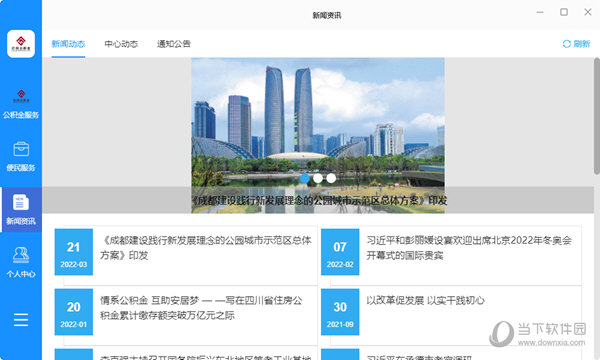Screen dimensions: 600x360
Task: Maximize the 新闻资讯 window
Action: click(x=564, y=12)
